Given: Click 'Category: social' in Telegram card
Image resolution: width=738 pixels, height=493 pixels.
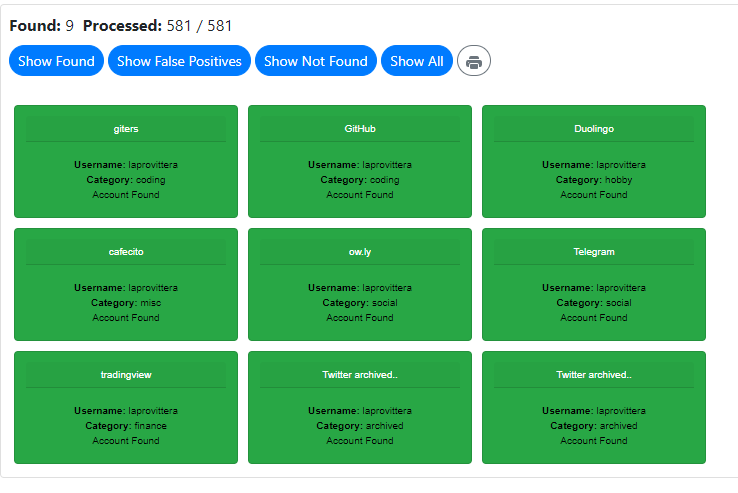Looking at the screenshot, I should [594, 302].
